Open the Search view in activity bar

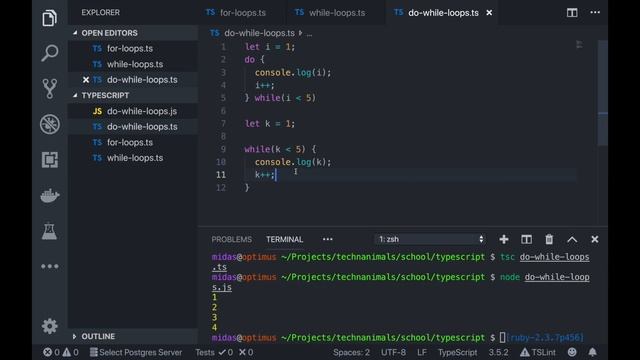coord(49,53)
